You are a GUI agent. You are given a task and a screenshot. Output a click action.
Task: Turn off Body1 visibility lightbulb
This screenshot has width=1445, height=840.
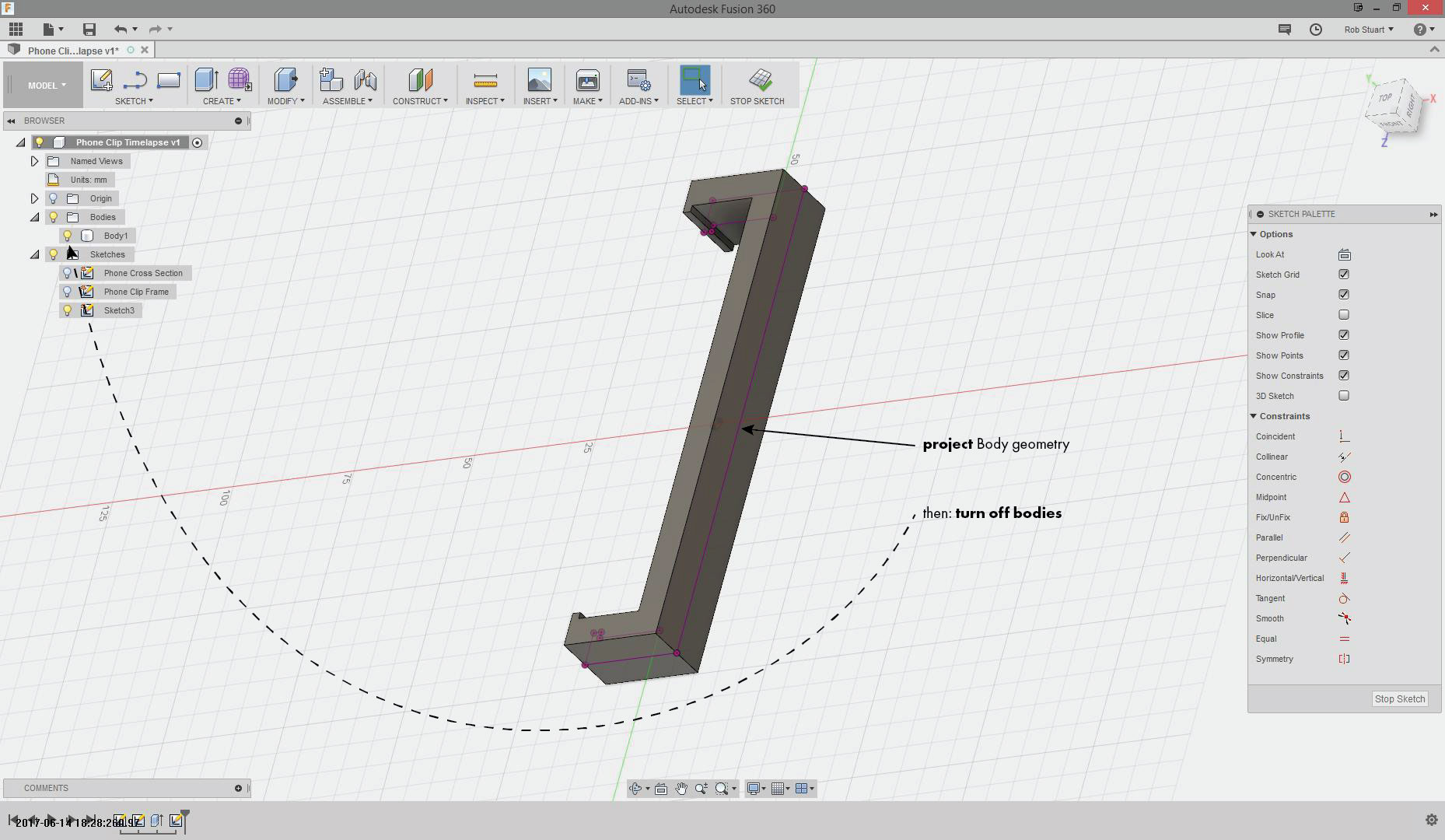[68, 236]
